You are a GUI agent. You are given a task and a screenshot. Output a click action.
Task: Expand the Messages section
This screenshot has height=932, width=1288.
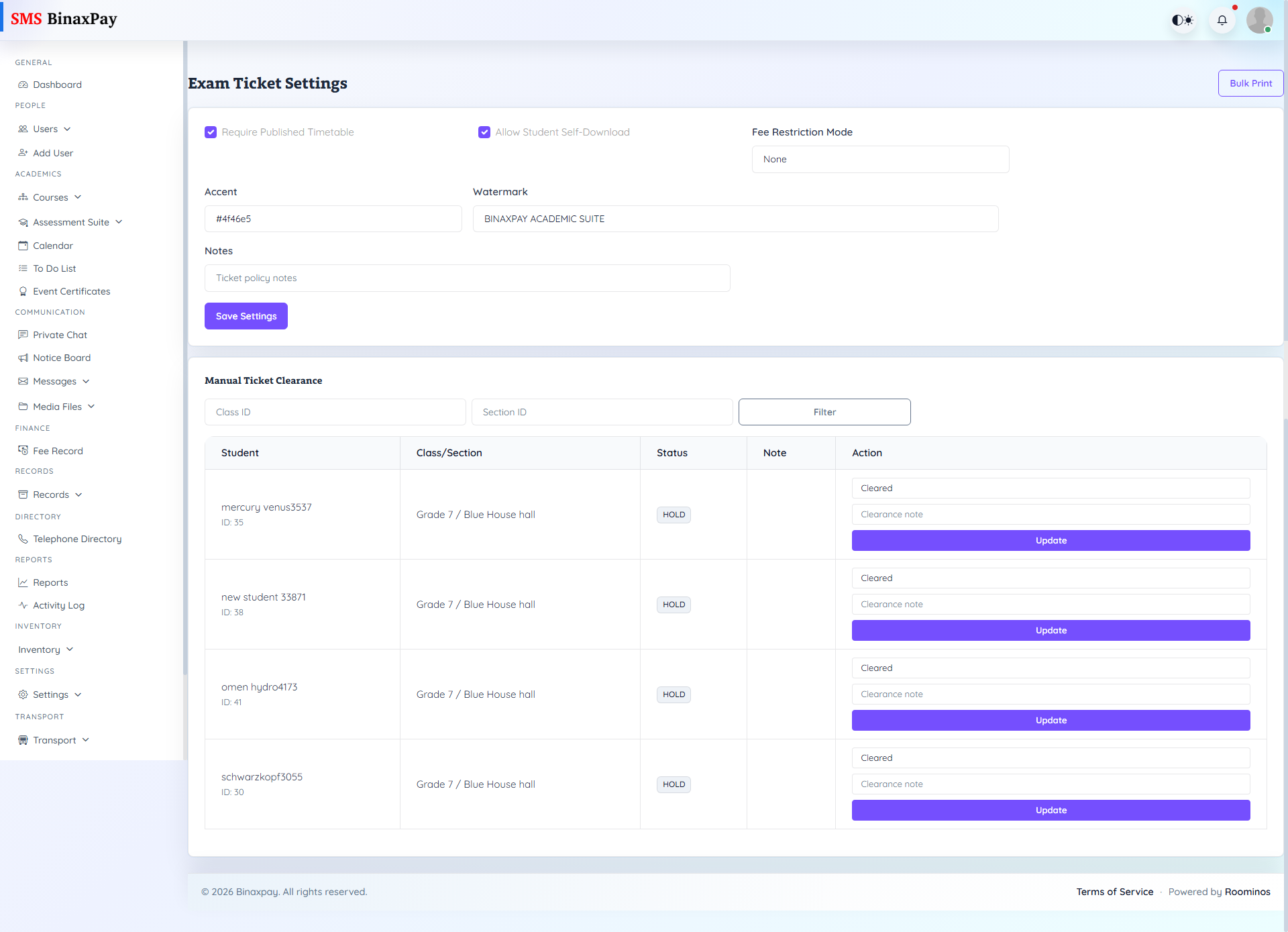pos(54,381)
